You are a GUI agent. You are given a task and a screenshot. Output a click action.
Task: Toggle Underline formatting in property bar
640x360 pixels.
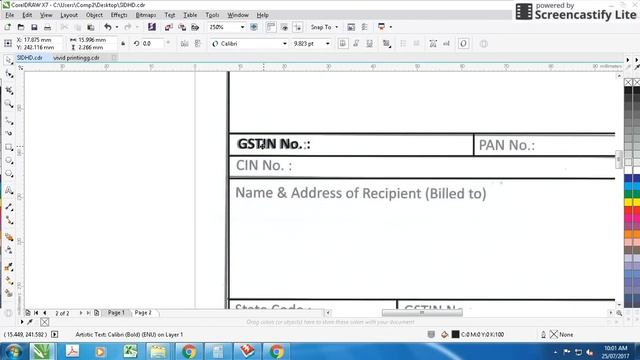[x=369, y=43]
